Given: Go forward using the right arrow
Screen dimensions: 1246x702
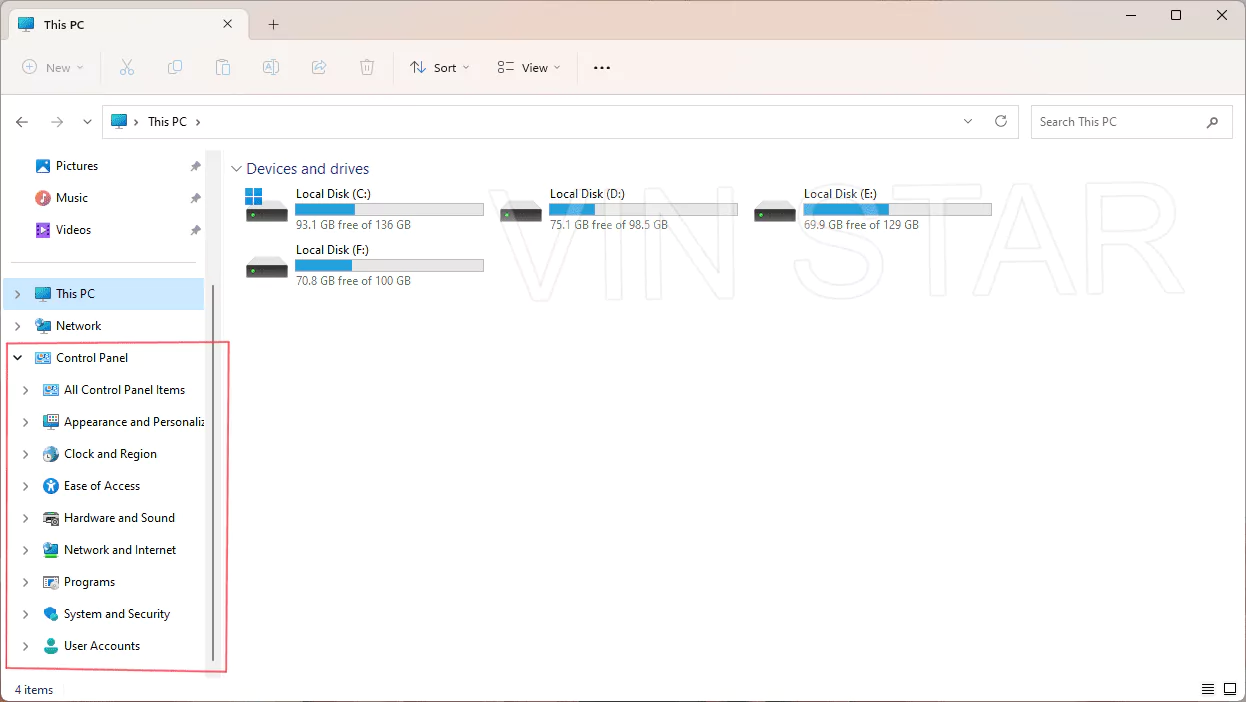Looking at the screenshot, I should [x=57, y=122].
